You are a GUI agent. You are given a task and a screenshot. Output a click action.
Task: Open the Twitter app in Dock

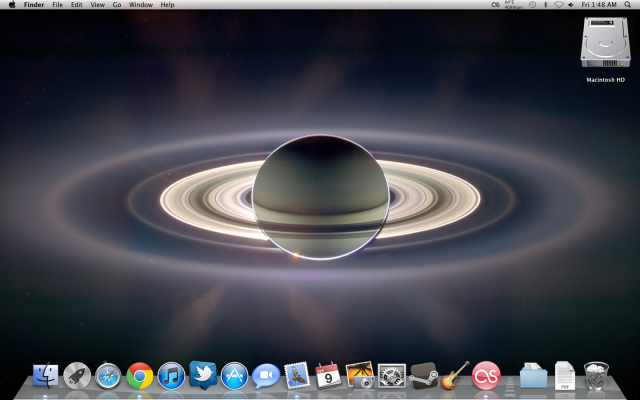(x=203, y=375)
